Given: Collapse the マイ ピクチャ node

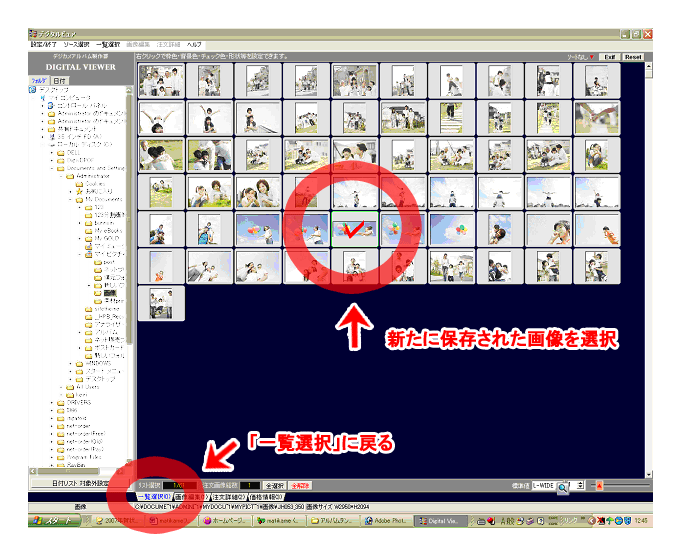Looking at the screenshot, I should click(x=80, y=254).
